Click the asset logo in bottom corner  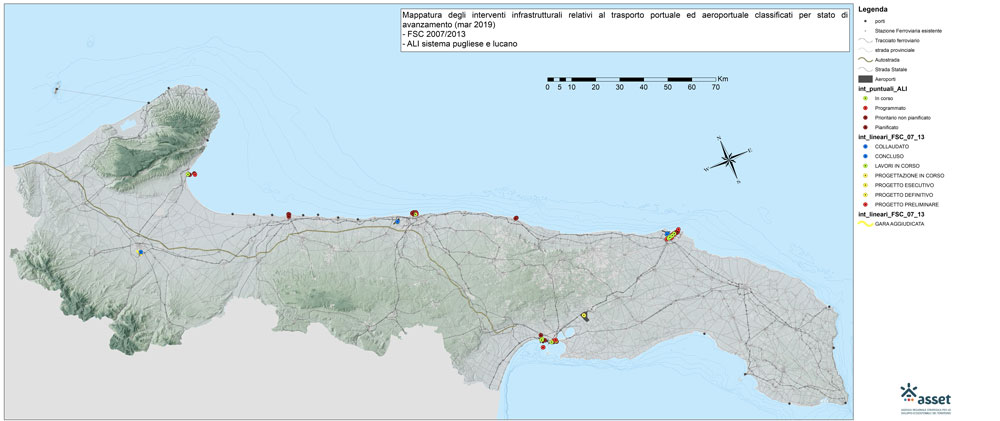pos(922,395)
